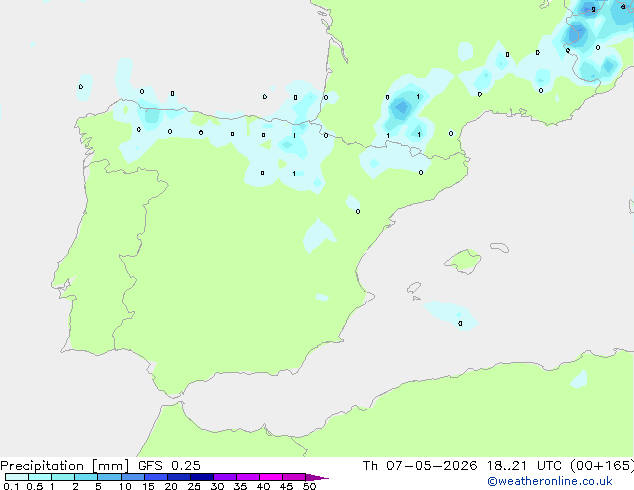This screenshot has width=634, height=490.
Task: Click the Menorca island outline
Action: tap(499, 247)
